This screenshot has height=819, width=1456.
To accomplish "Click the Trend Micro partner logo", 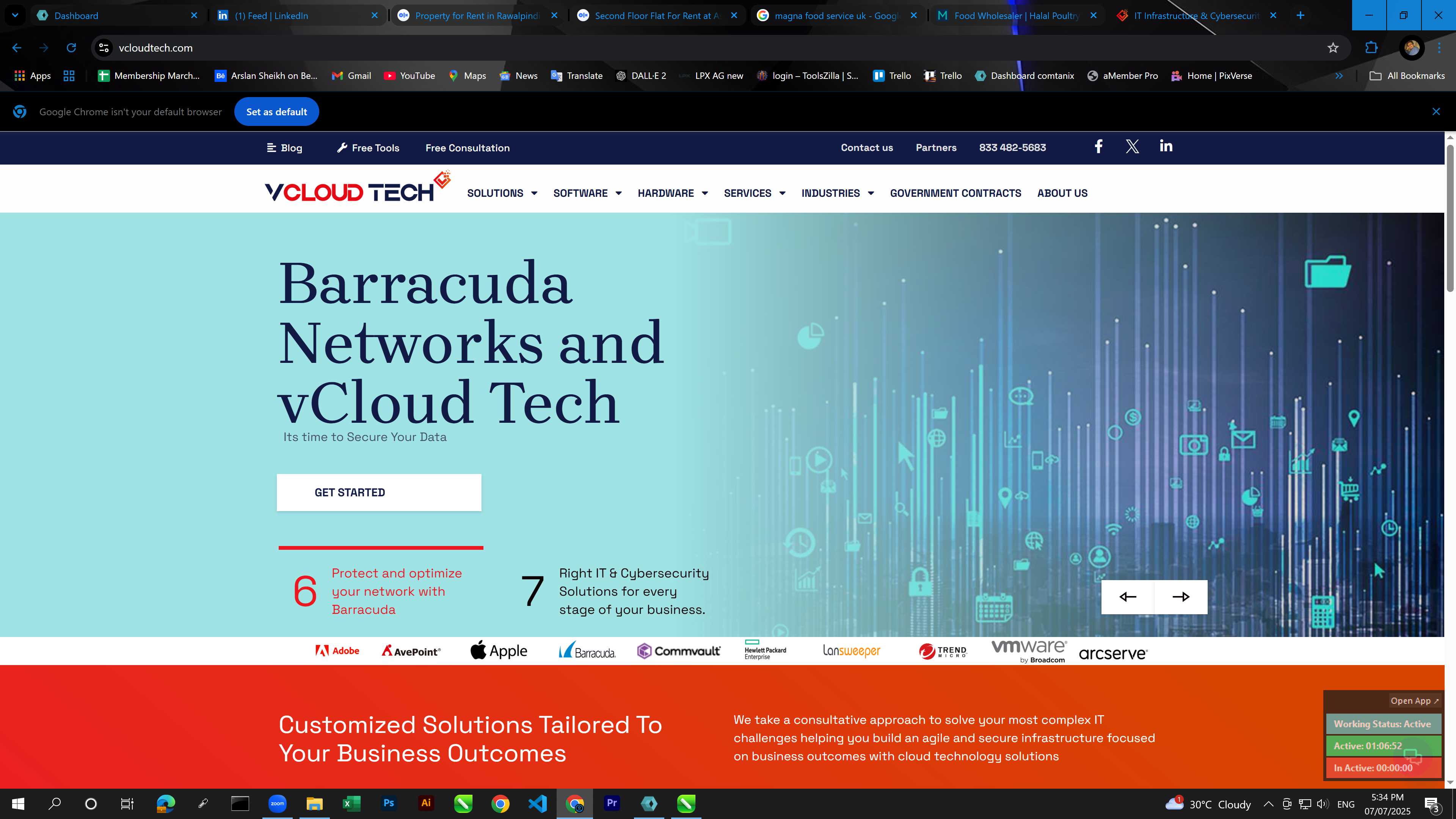I will click(x=943, y=652).
